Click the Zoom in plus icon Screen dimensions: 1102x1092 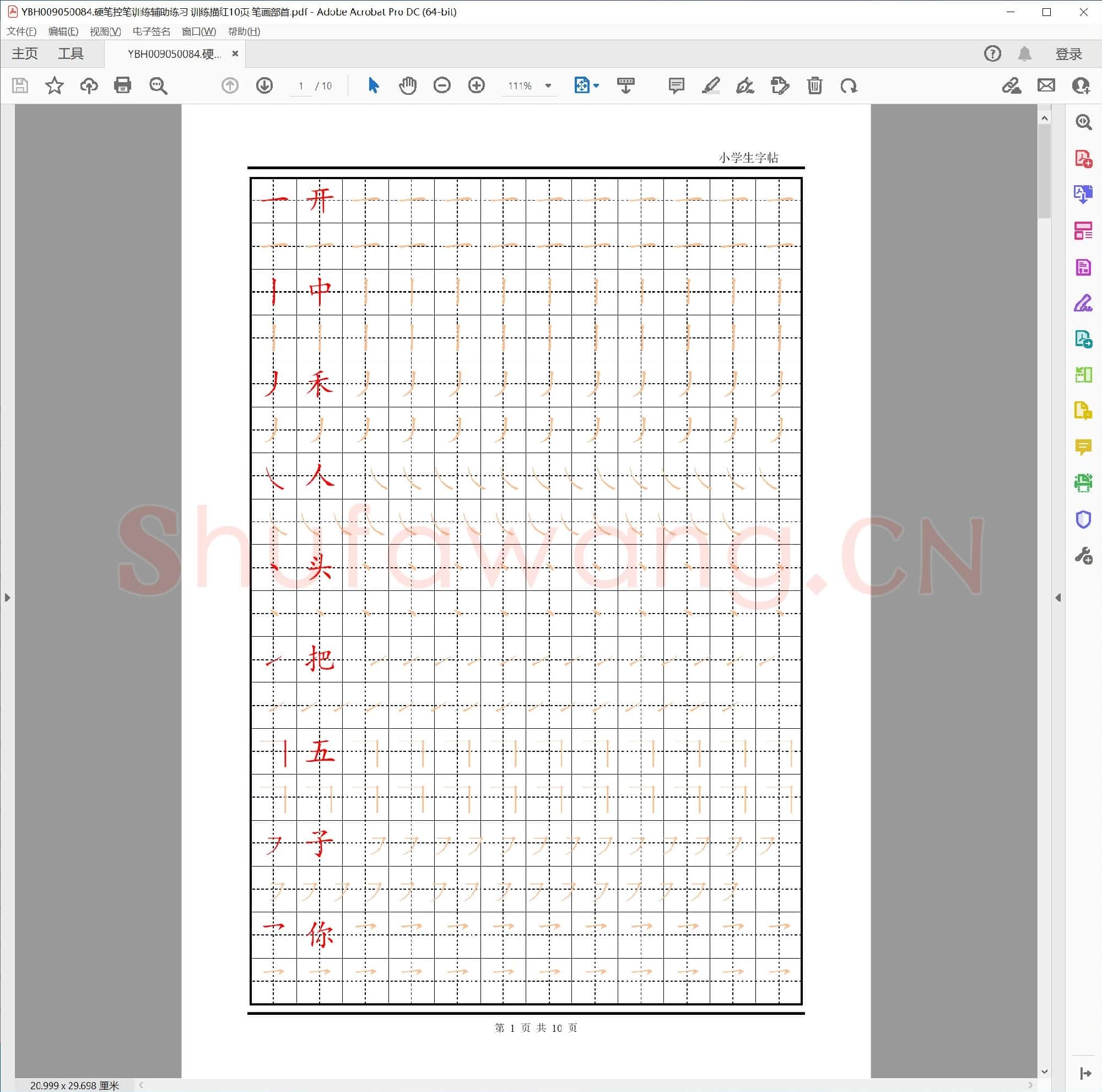pyautogui.click(x=476, y=85)
